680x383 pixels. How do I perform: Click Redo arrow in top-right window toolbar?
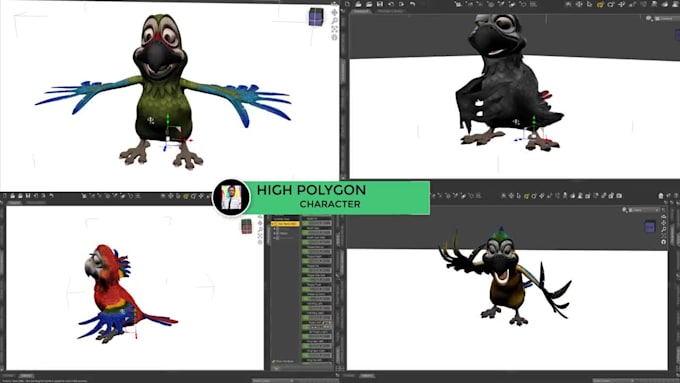401,4
